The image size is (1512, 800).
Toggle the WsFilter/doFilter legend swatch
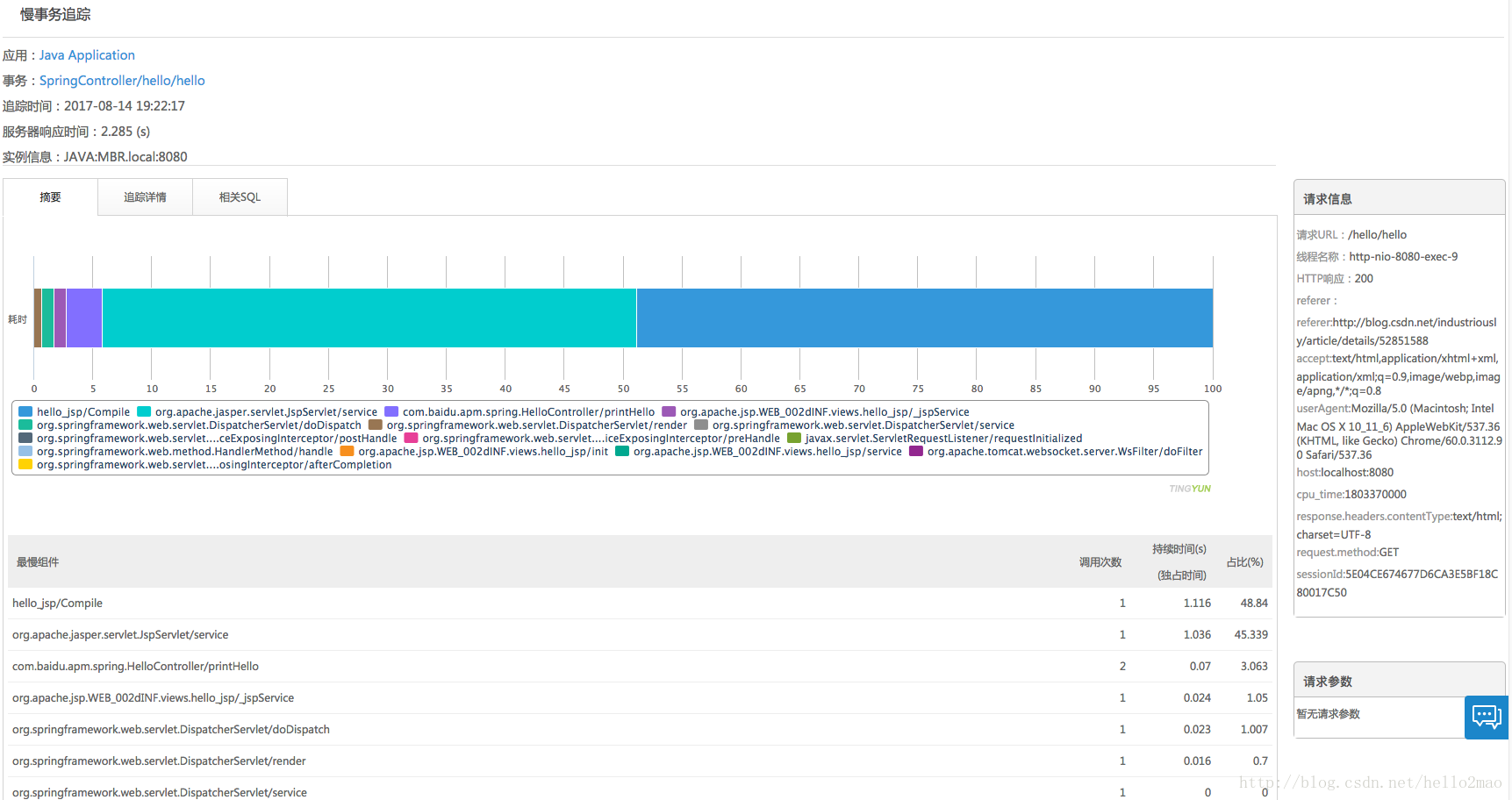[x=916, y=451]
